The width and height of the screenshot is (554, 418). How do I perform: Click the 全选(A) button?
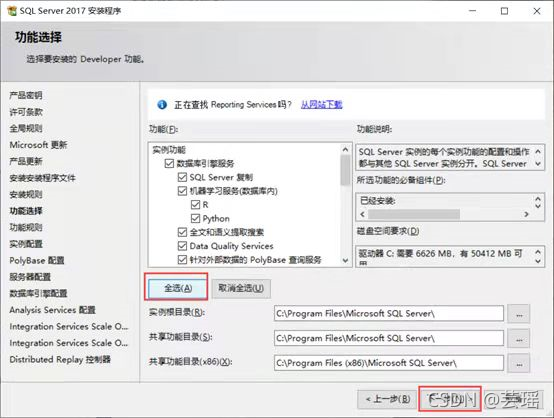(x=177, y=288)
